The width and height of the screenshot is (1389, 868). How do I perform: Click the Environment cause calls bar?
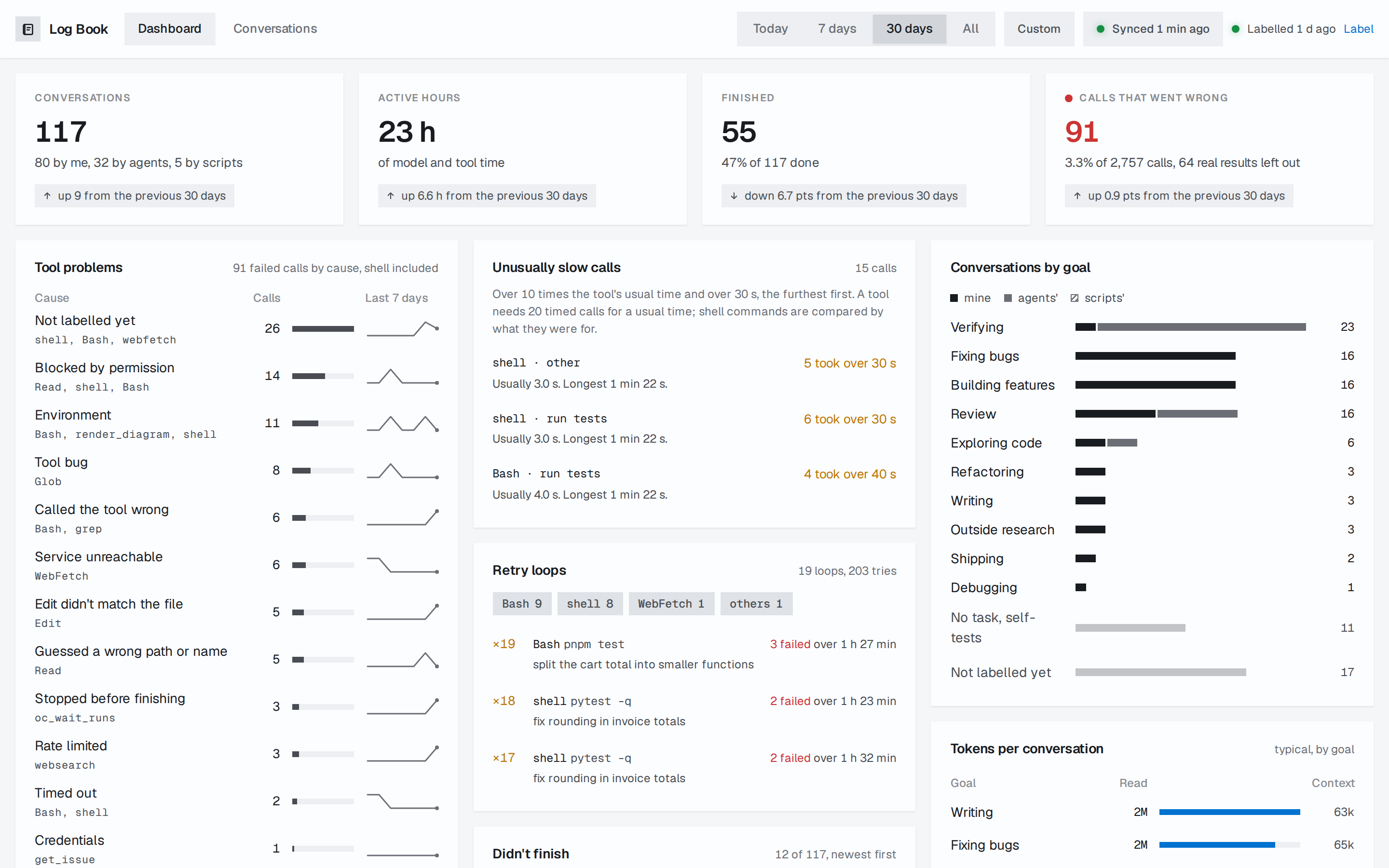coord(323,424)
